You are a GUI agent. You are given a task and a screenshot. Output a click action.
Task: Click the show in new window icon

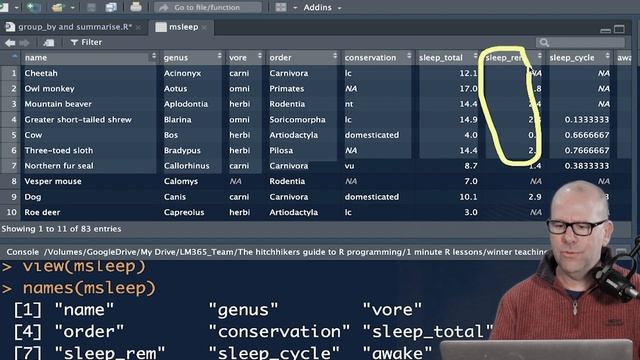pyautogui.click(x=49, y=42)
